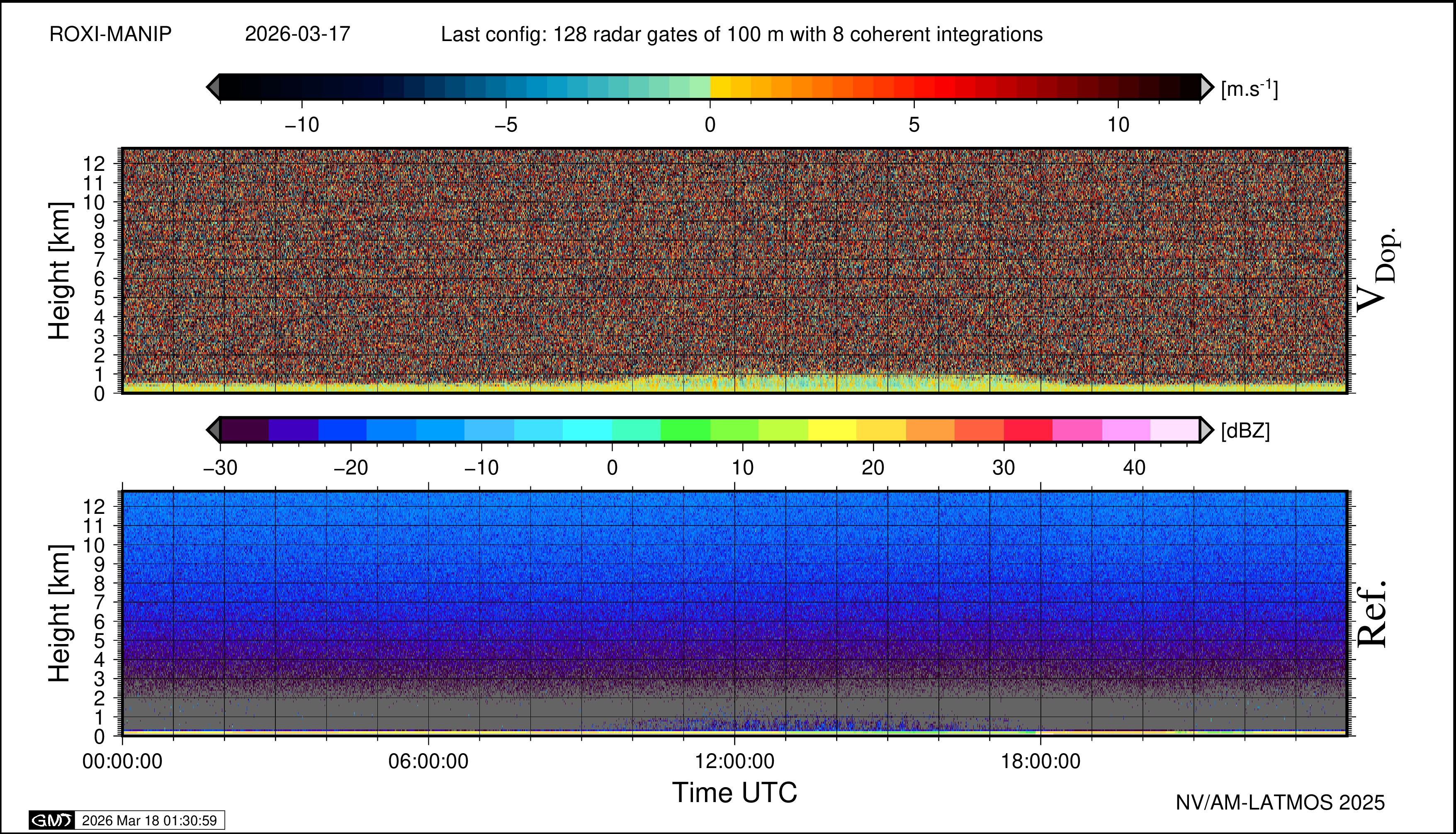
Task: Click the [m.s-1] unit label
Action: 1249,89
